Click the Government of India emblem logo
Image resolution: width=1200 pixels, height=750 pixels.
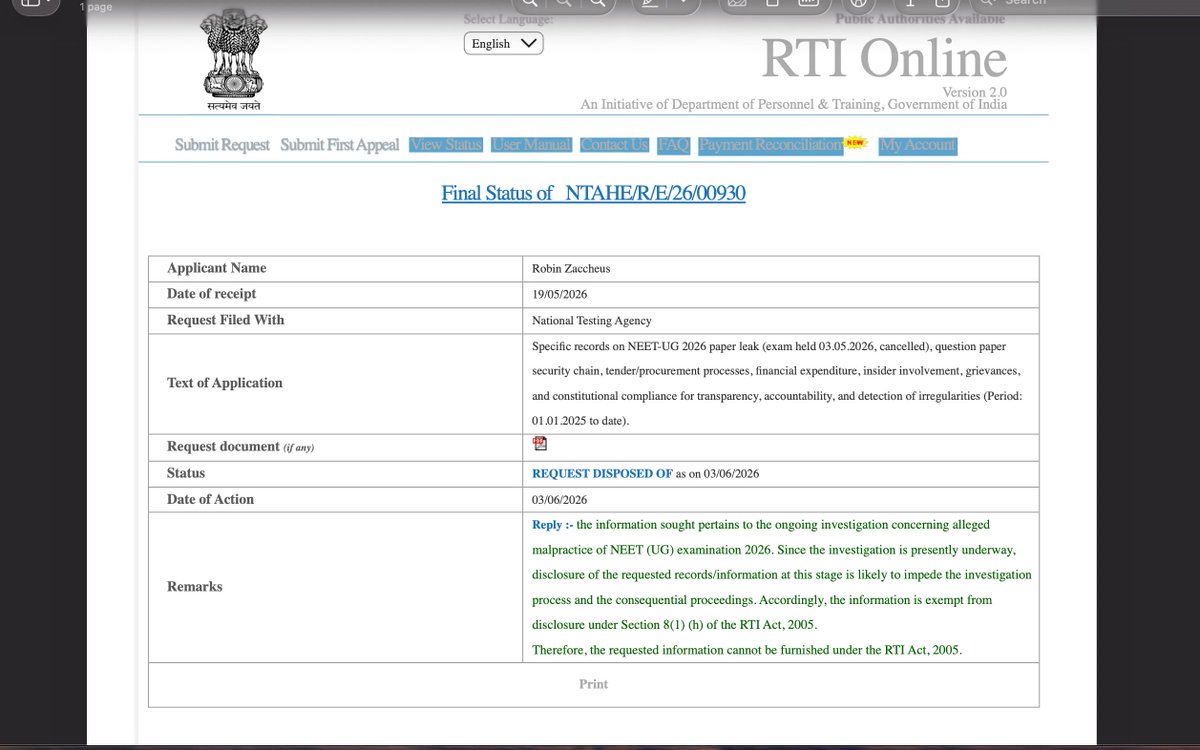[233, 58]
